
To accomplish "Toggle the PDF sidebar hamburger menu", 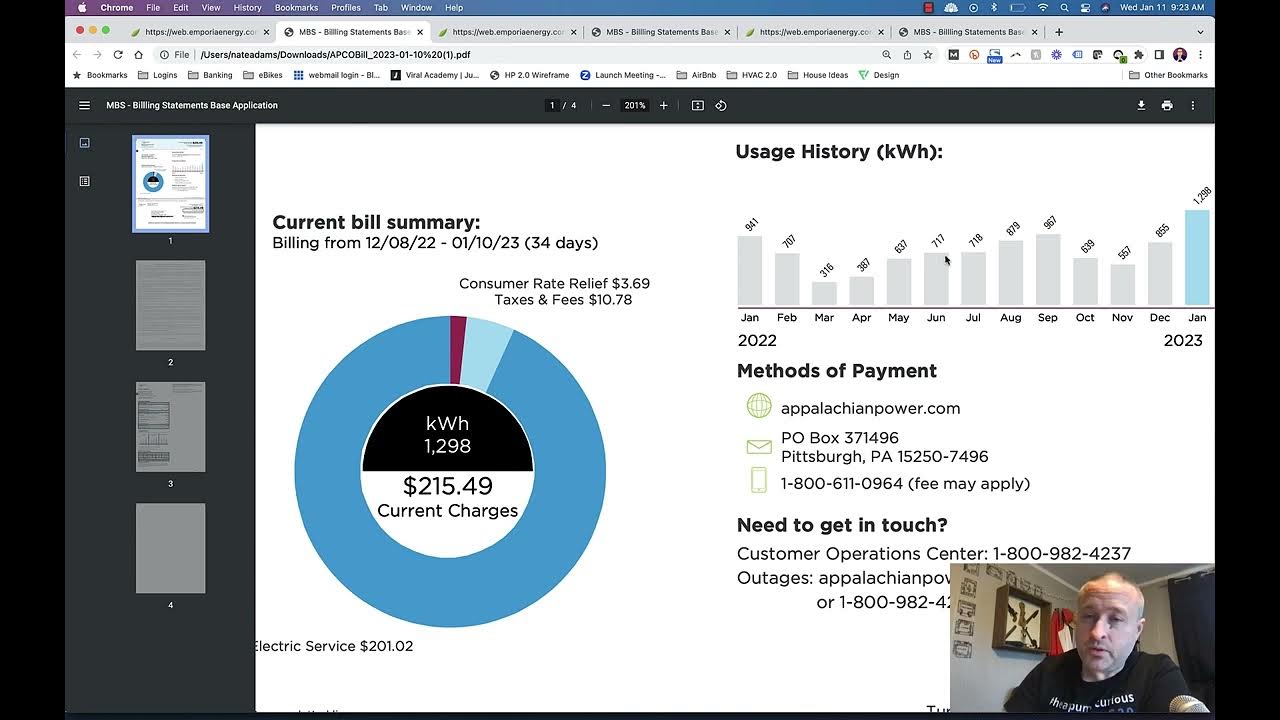I will pos(84,105).
